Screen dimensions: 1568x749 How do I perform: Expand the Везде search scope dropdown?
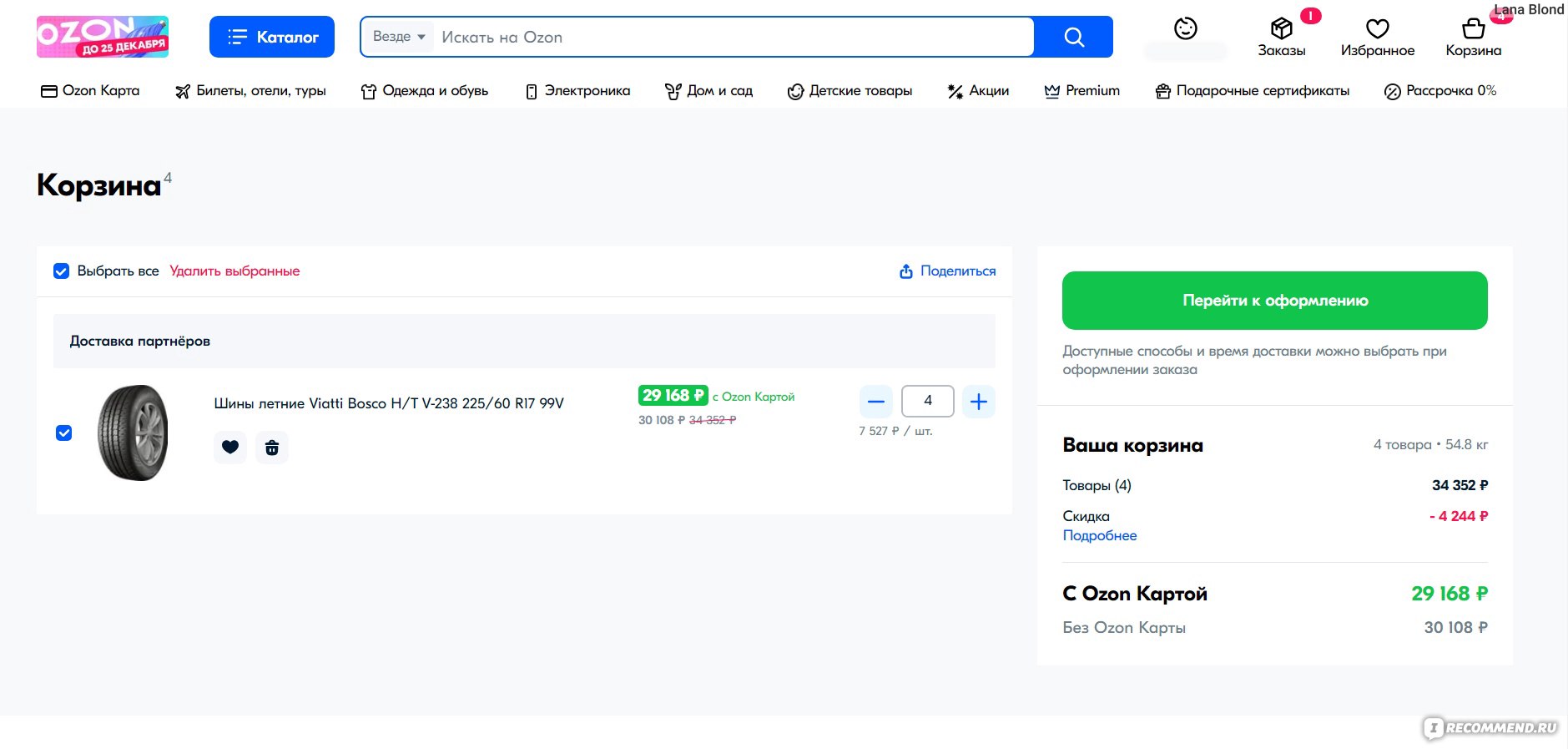pyautogui.click(x=399, y=37)
